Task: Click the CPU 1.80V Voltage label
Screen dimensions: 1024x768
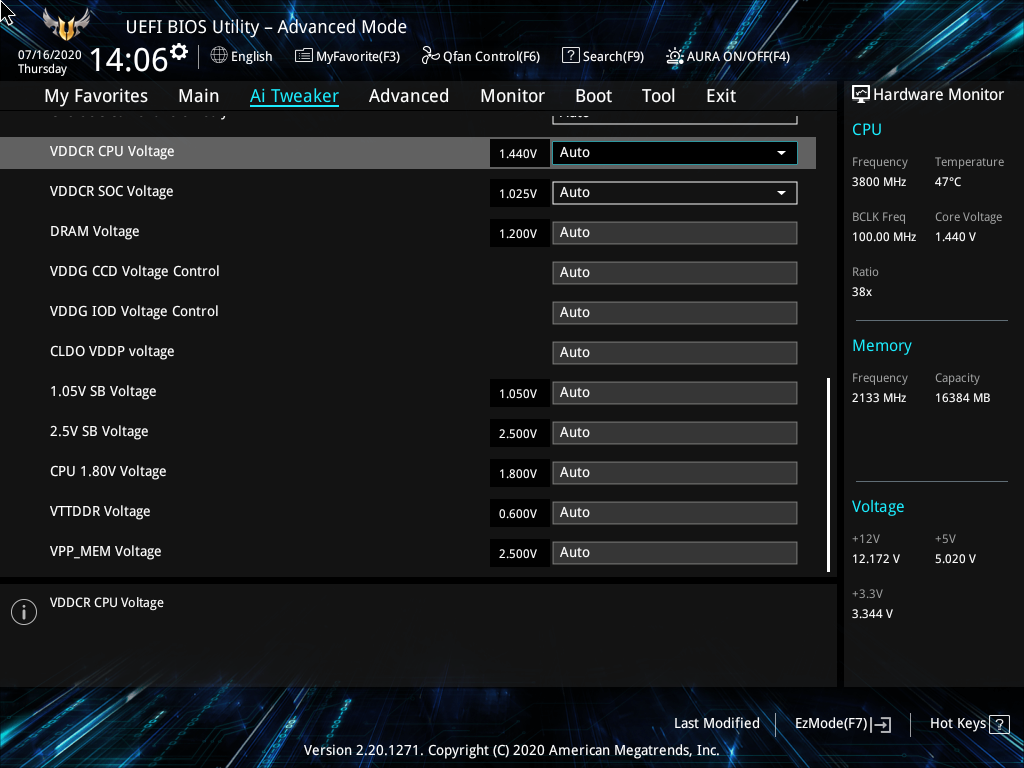Action: point(108,472)
